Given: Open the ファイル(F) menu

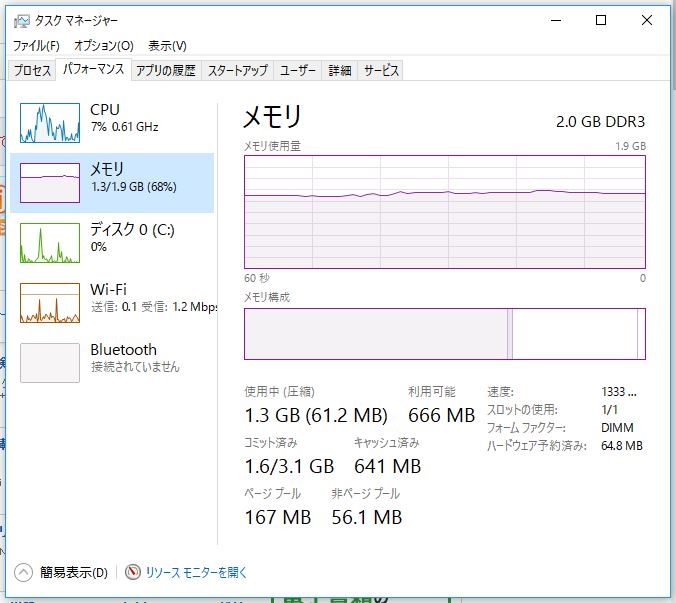Looking at the screenshot, I should (36, 46).
